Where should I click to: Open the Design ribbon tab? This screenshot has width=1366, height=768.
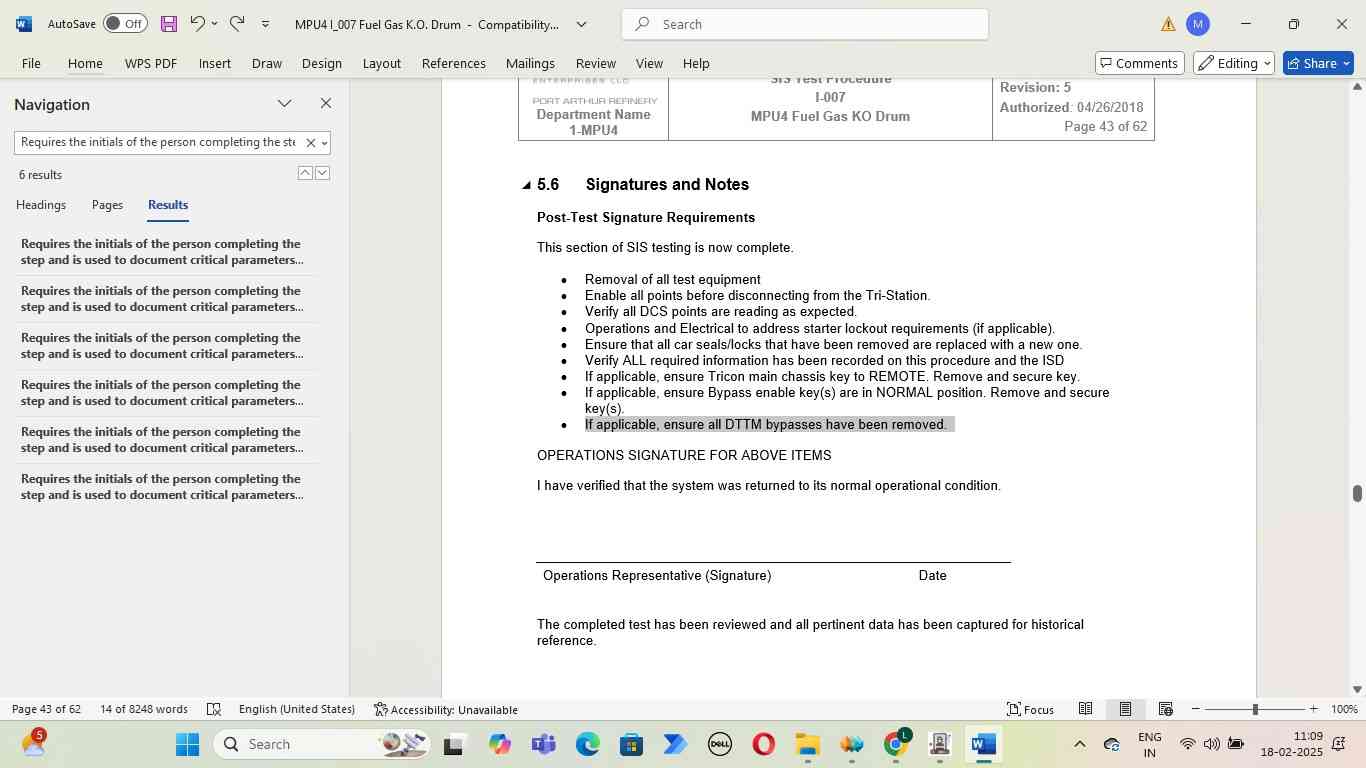point(322,63)
